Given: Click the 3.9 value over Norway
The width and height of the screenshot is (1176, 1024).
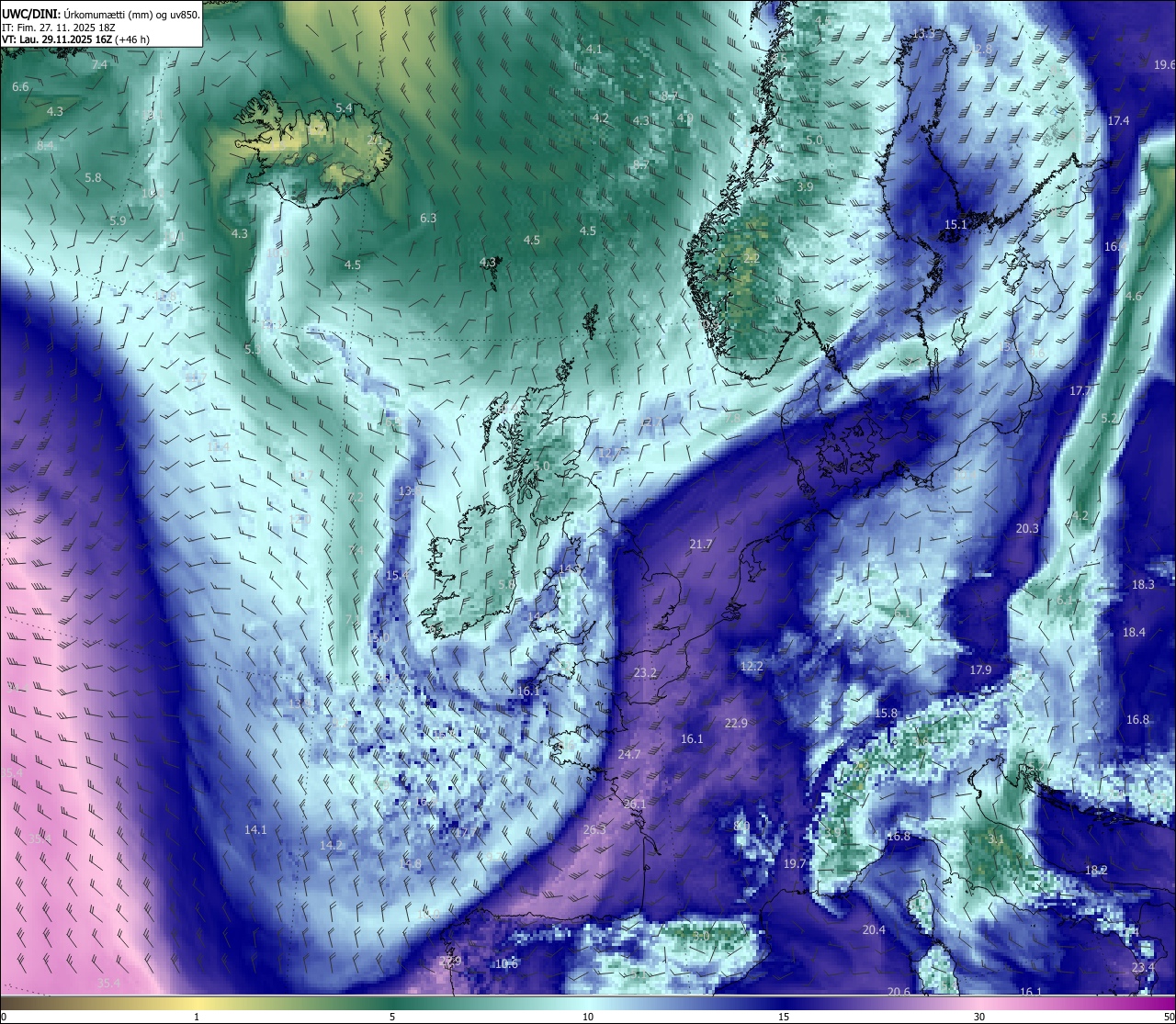Looking at the screenshot, I should [805, 187].
